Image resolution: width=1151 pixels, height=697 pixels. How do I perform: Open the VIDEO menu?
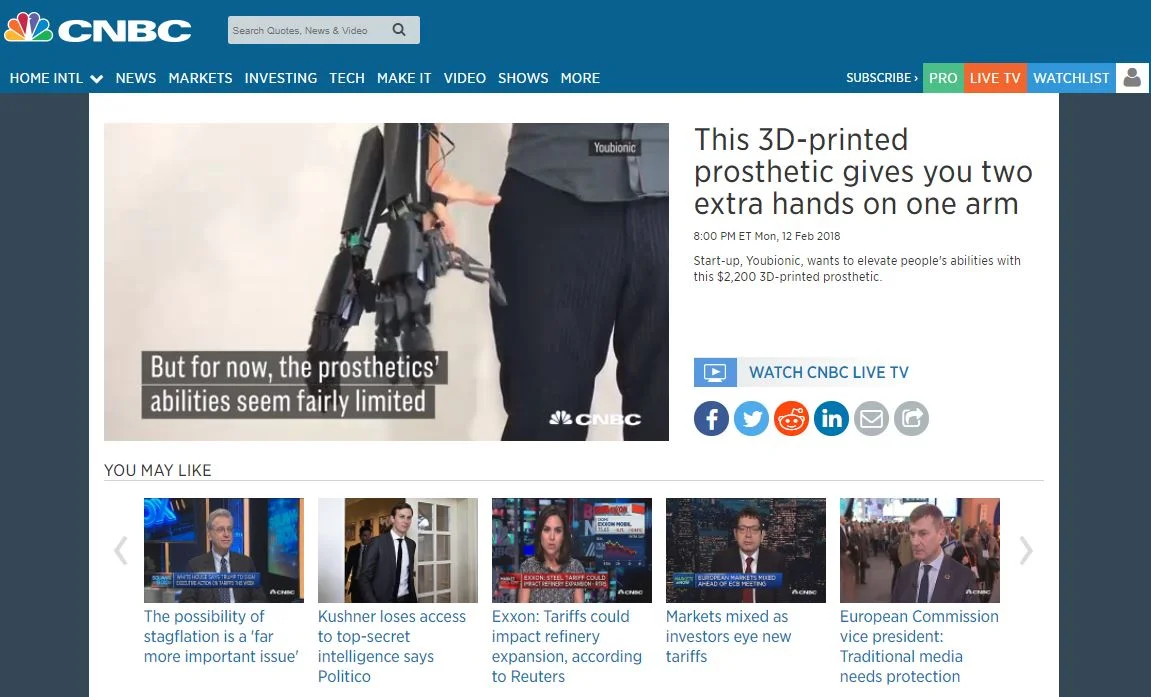pyautogui.click(x=465, y=78)
